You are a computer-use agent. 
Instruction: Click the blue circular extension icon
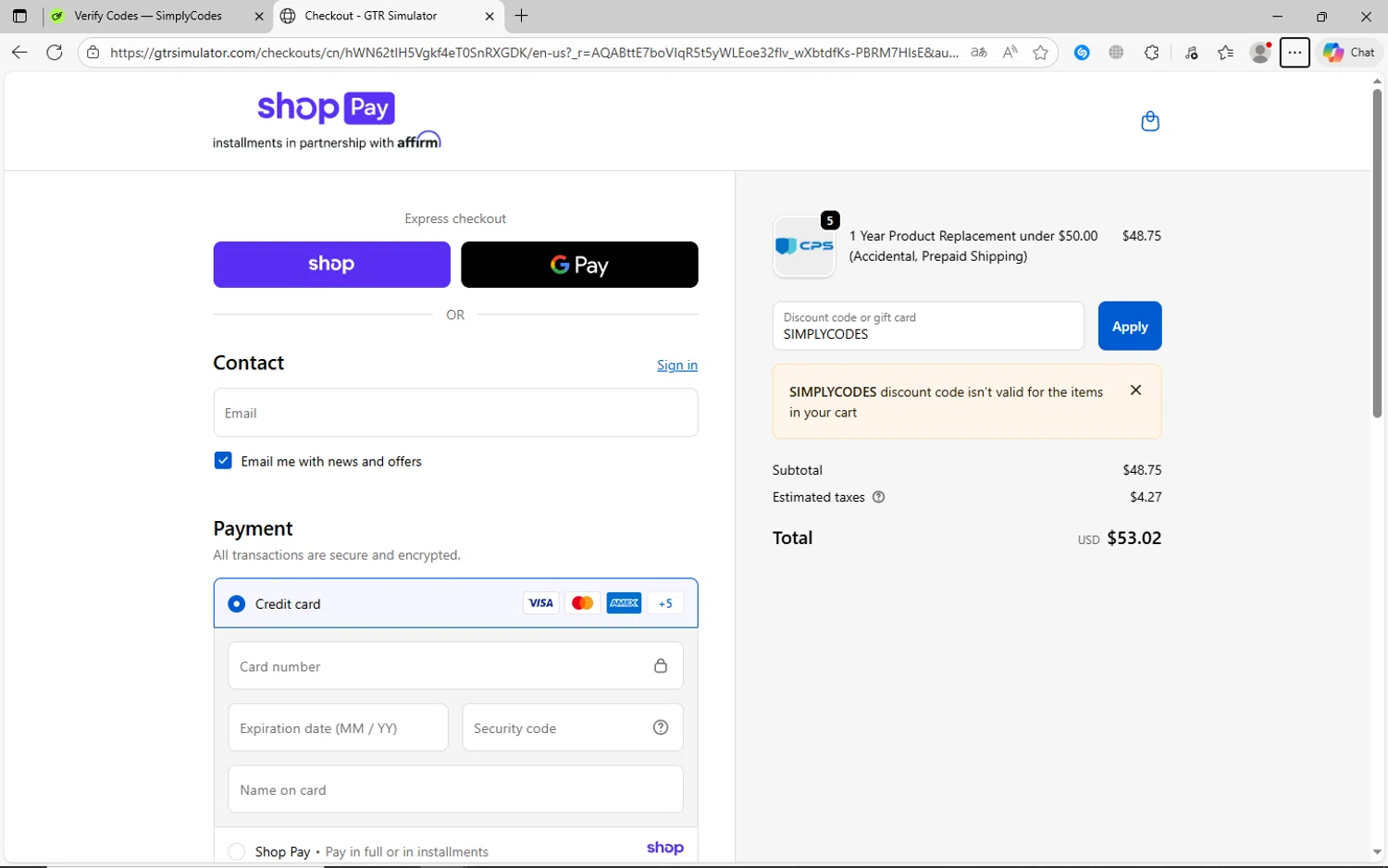click(x=1082, y=53)
